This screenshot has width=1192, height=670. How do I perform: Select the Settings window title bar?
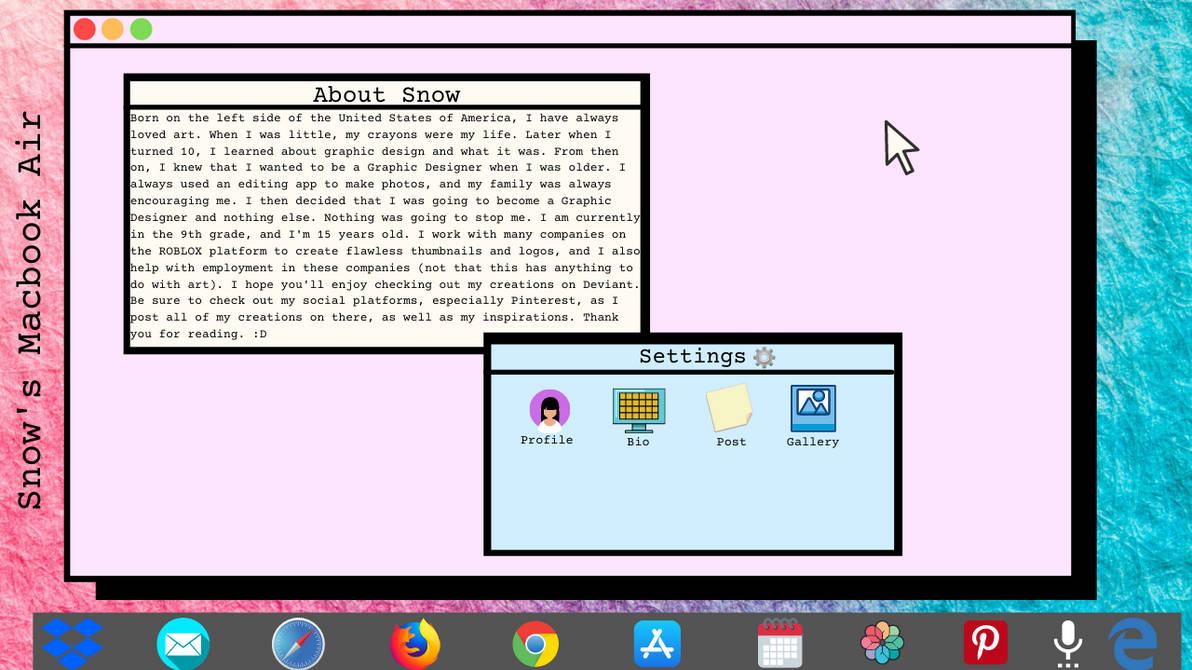pos(693,356)
